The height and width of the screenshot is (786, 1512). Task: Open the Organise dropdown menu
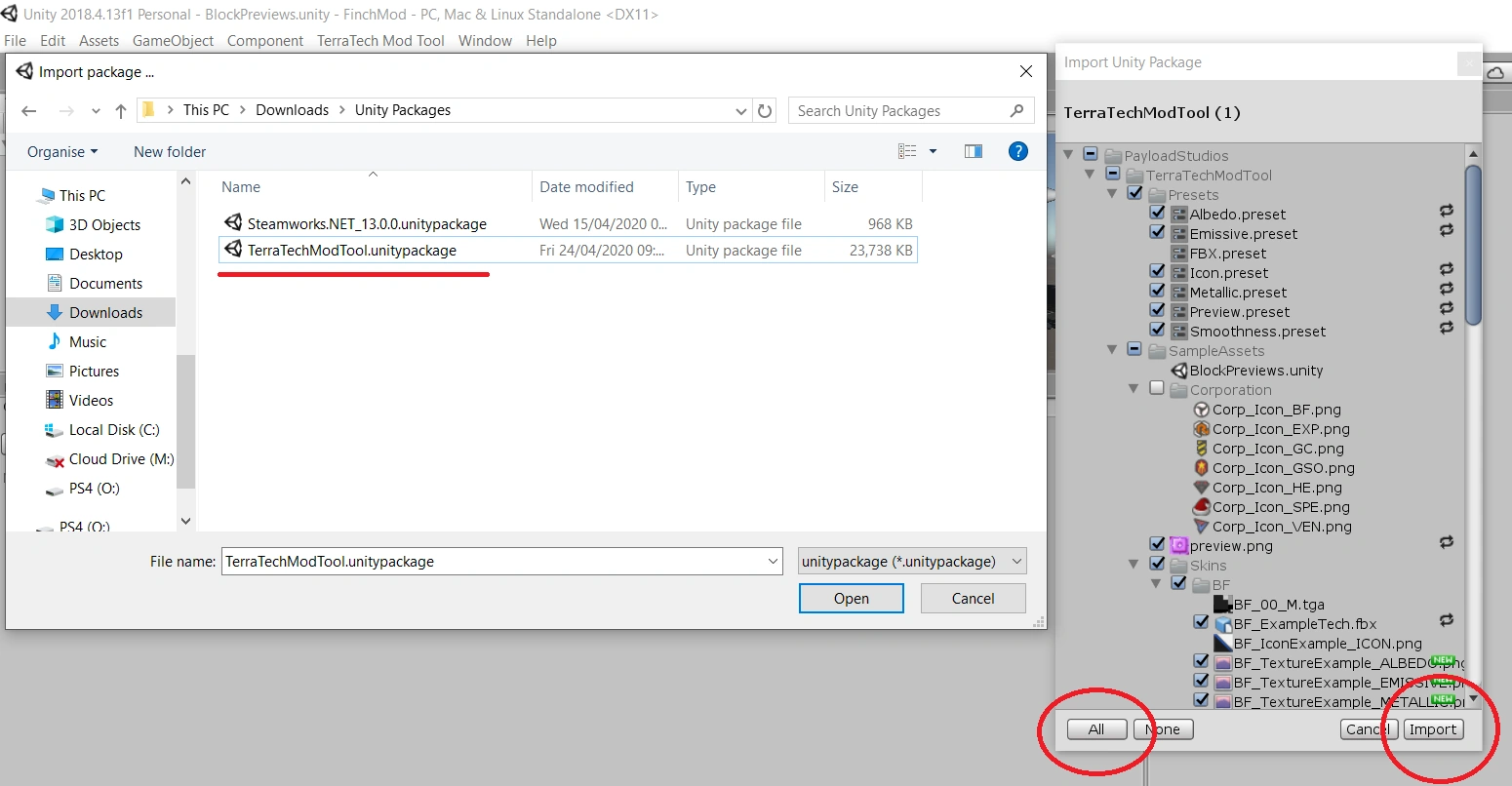(x=62, y=152)
